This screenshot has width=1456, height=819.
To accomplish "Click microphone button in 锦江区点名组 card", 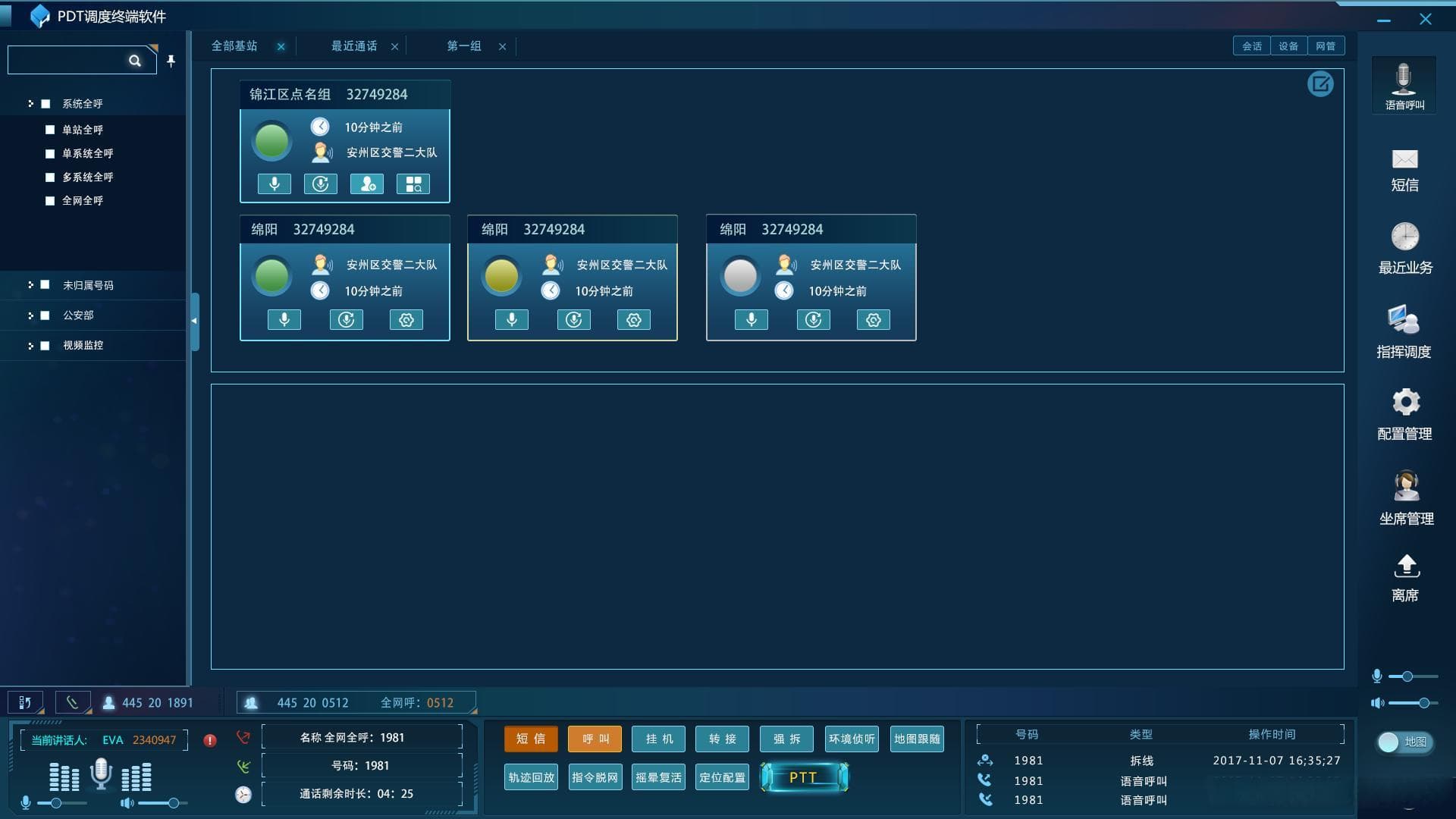I will coord(275,184).
